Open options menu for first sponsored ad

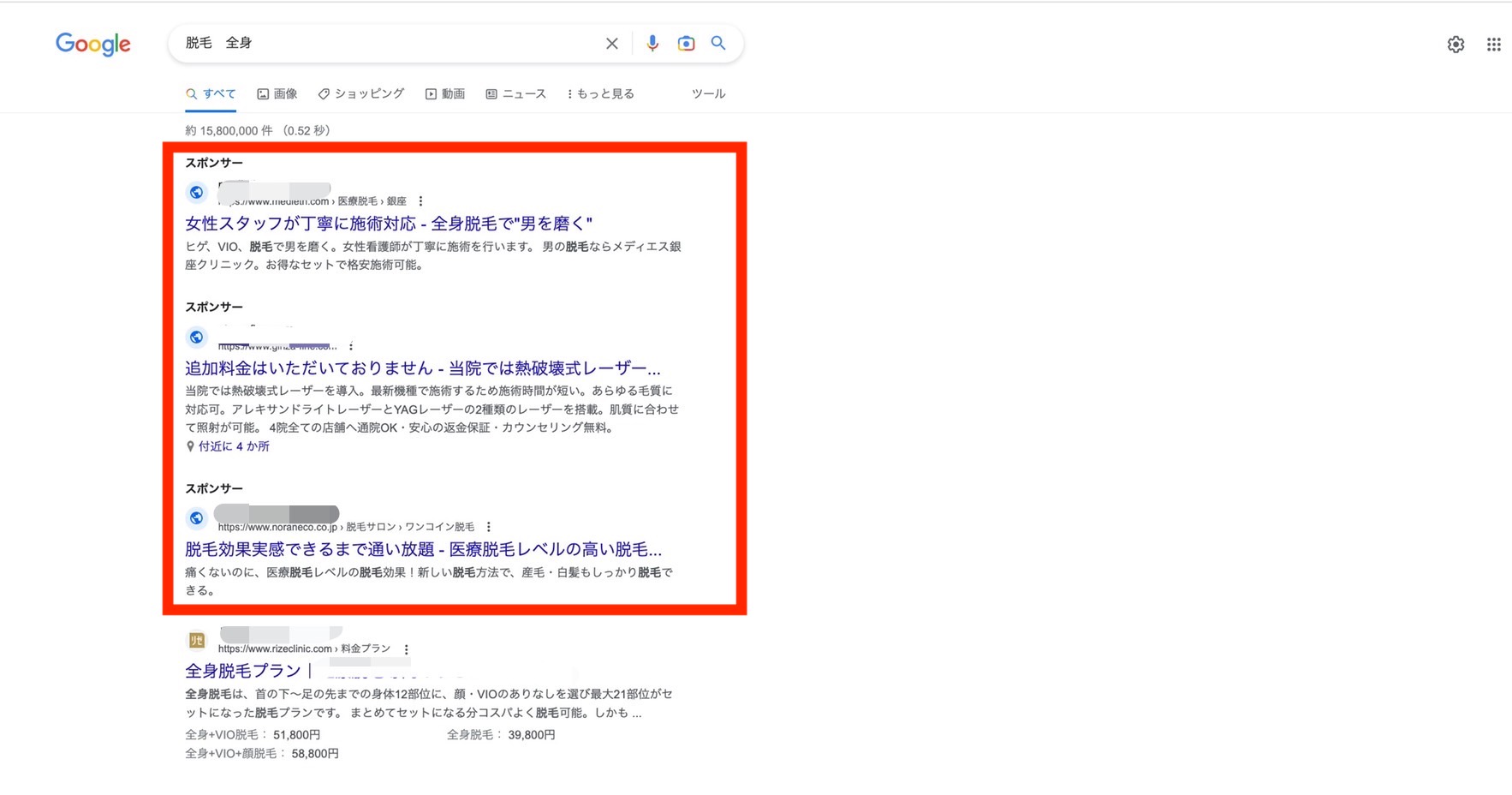click(420, 201)
